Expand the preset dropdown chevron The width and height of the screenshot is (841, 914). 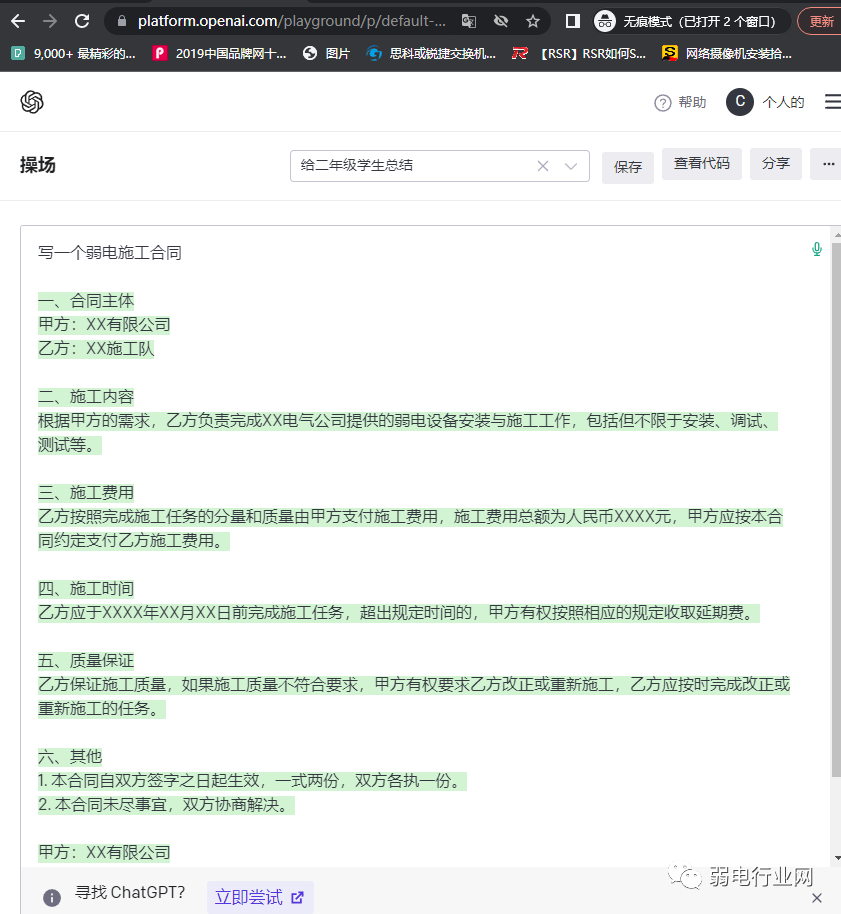pyautogui.click(x=571, y=166)
